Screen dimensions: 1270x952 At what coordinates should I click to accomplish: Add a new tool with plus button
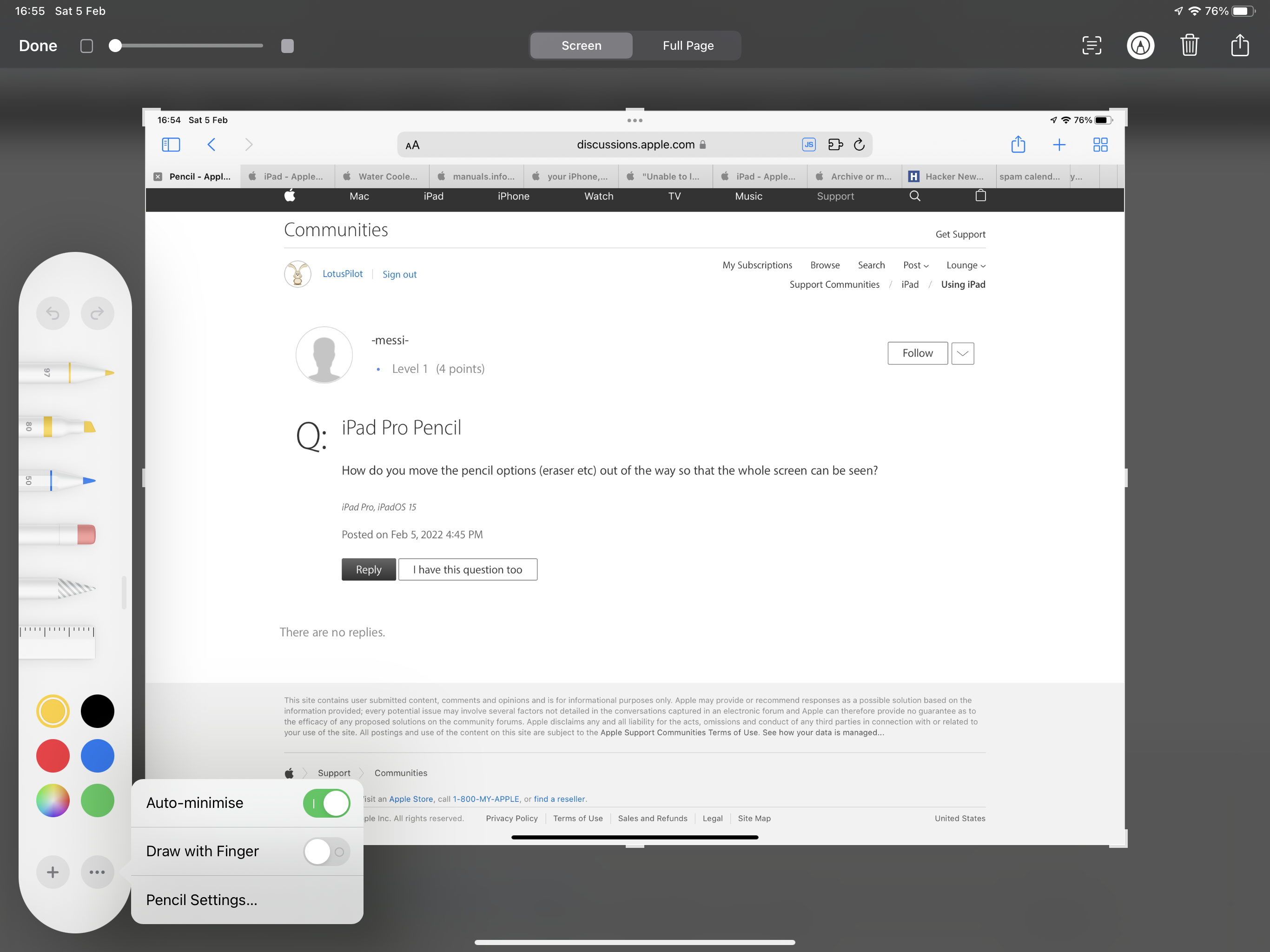point(53,872)
